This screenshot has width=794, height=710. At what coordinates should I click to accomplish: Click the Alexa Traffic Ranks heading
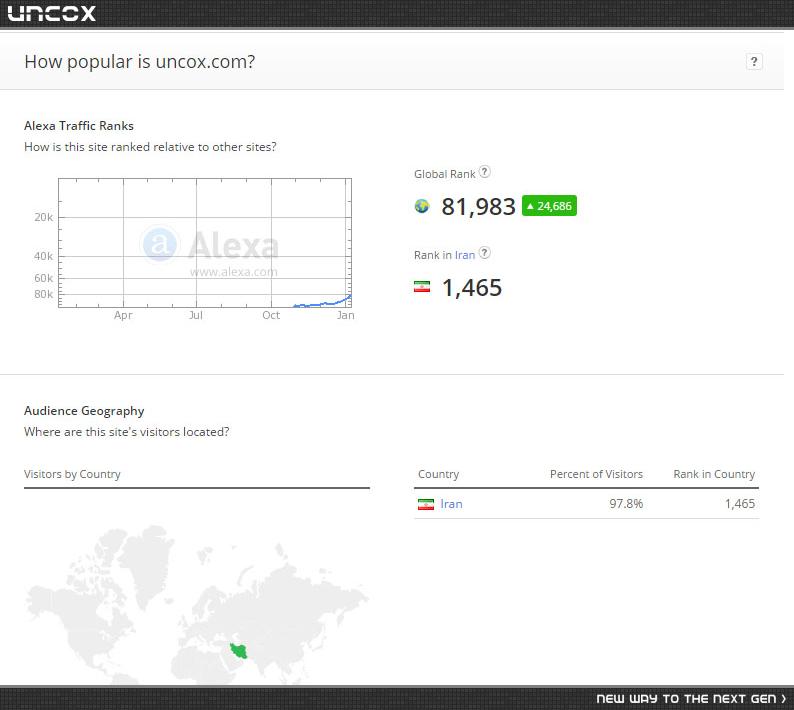tap(79, 126)
